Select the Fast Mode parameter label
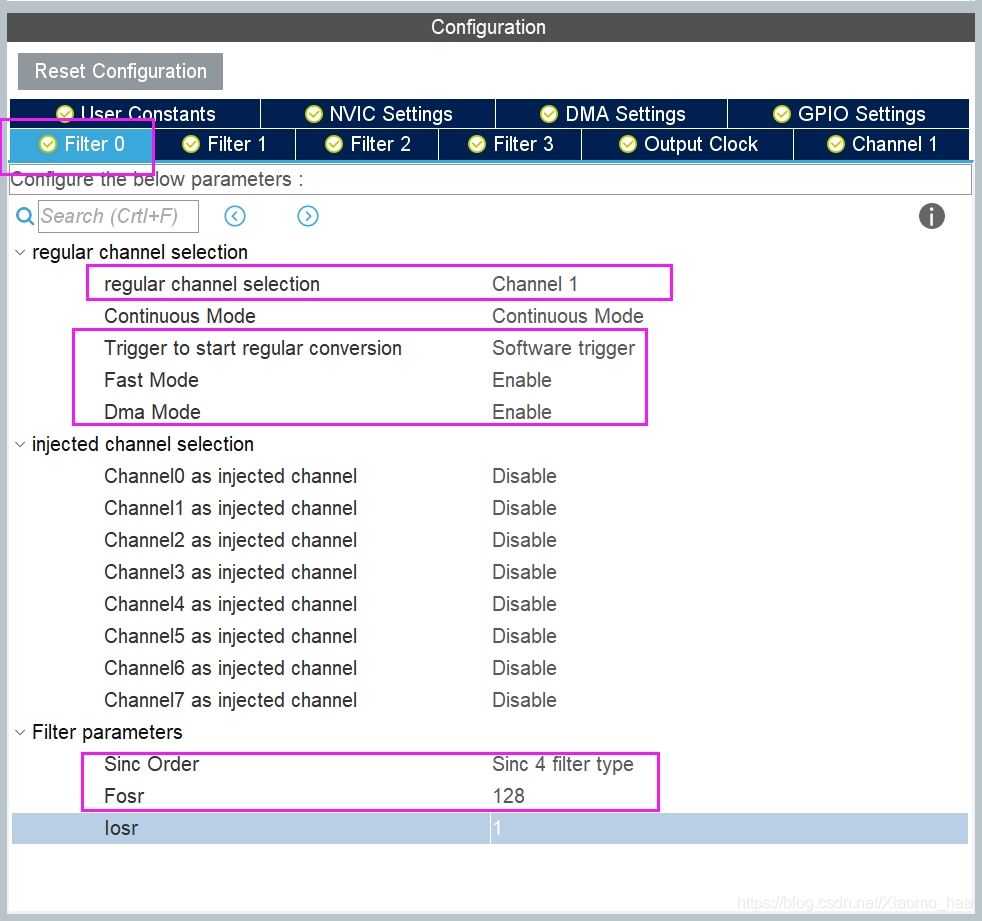 point(151,380)
